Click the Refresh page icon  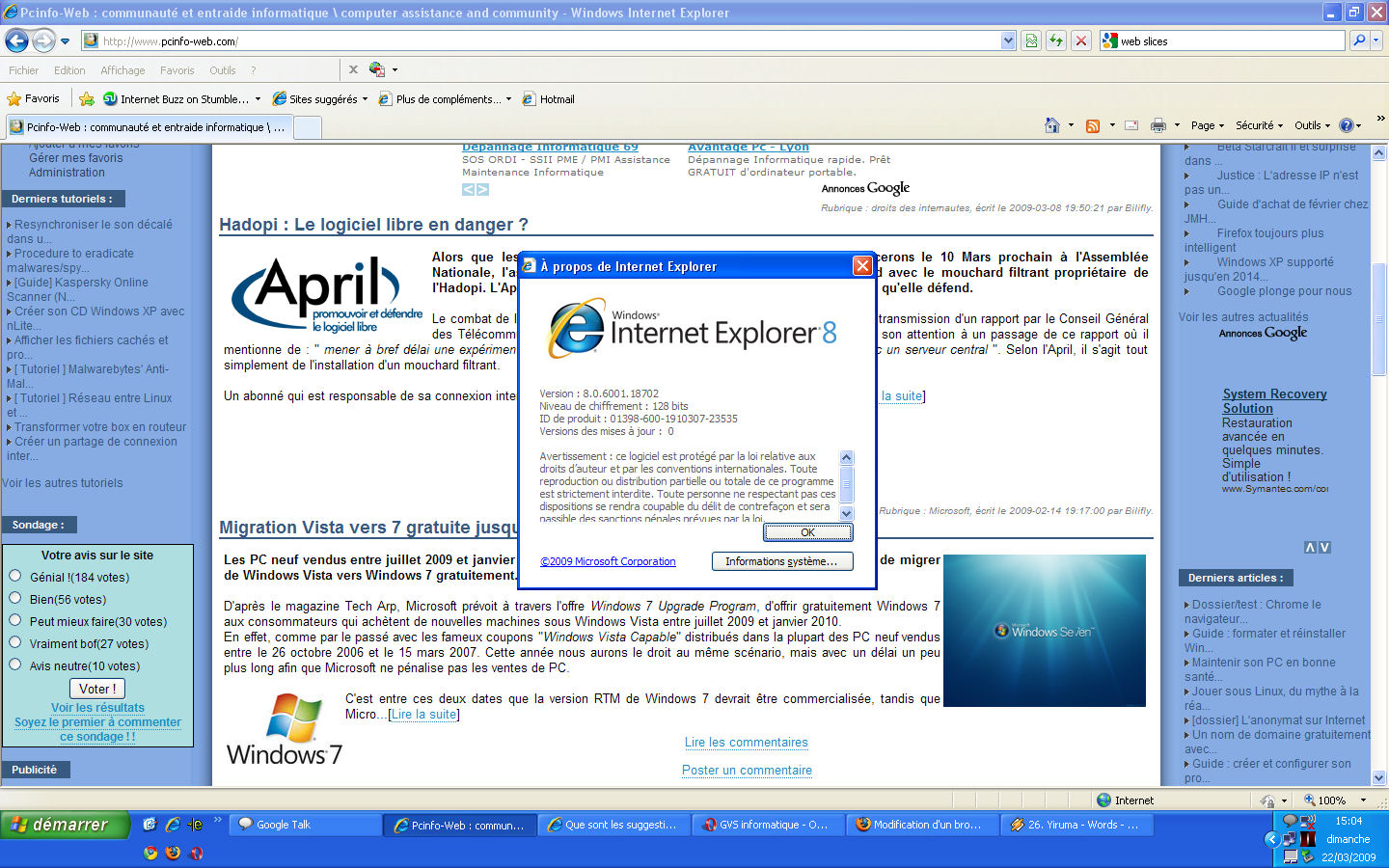point(1056,41)
